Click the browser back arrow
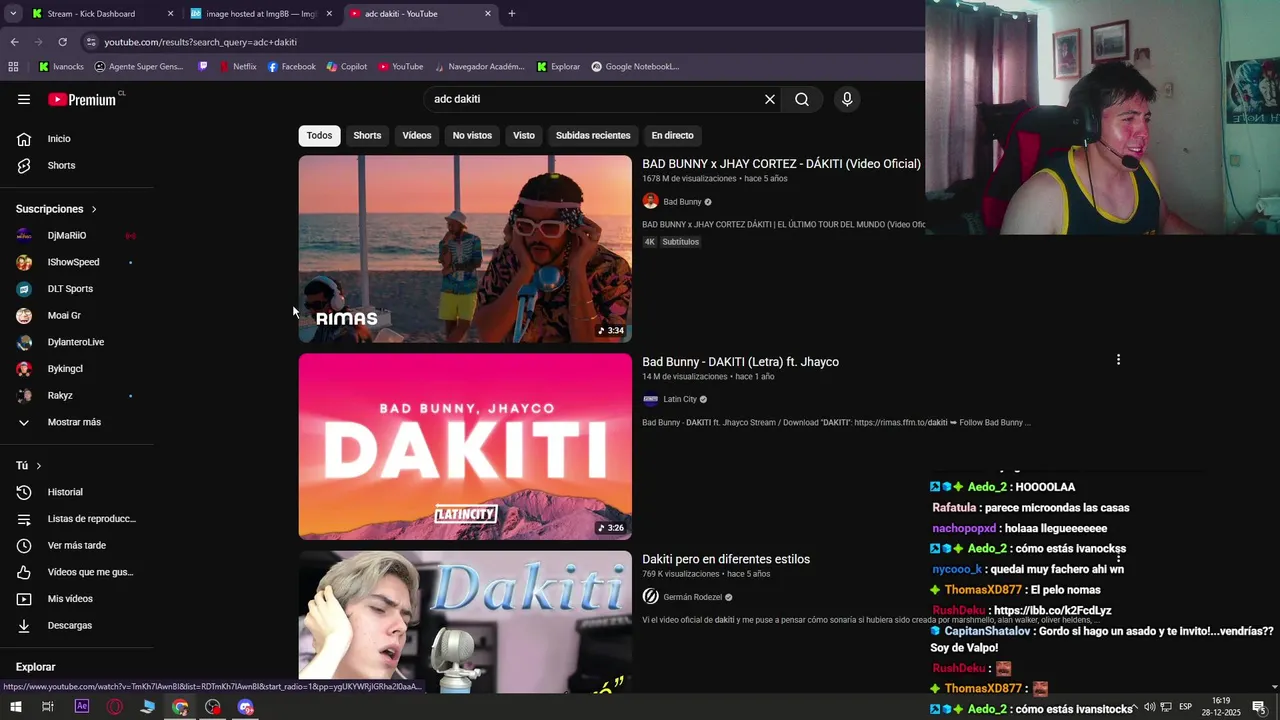The height and width of the screenshot is (720, 1280). point(14,42)
